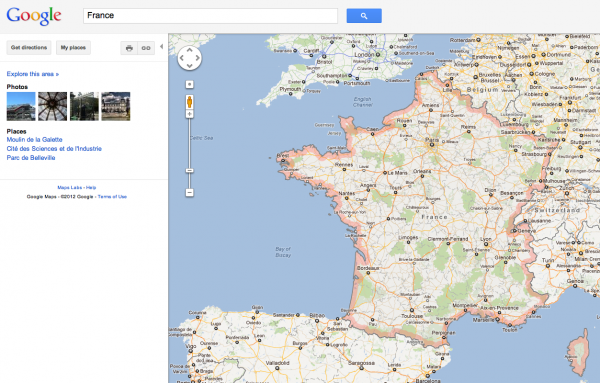Click Brest on the map

click(x=283, y=156)
